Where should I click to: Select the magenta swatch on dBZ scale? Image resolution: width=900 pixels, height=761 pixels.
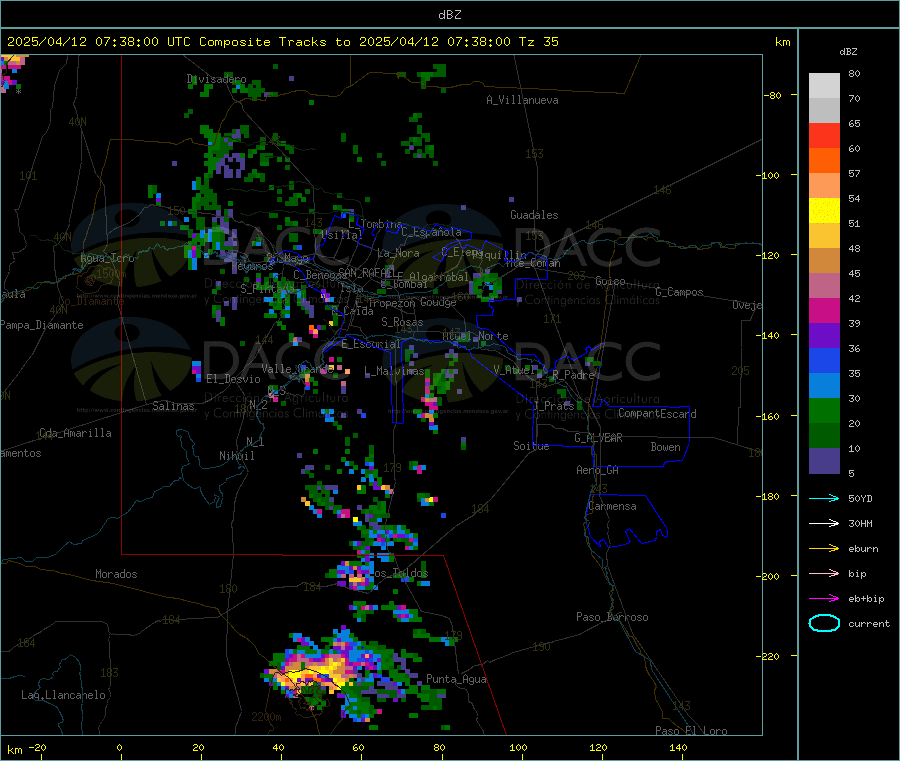click(824, 310)
